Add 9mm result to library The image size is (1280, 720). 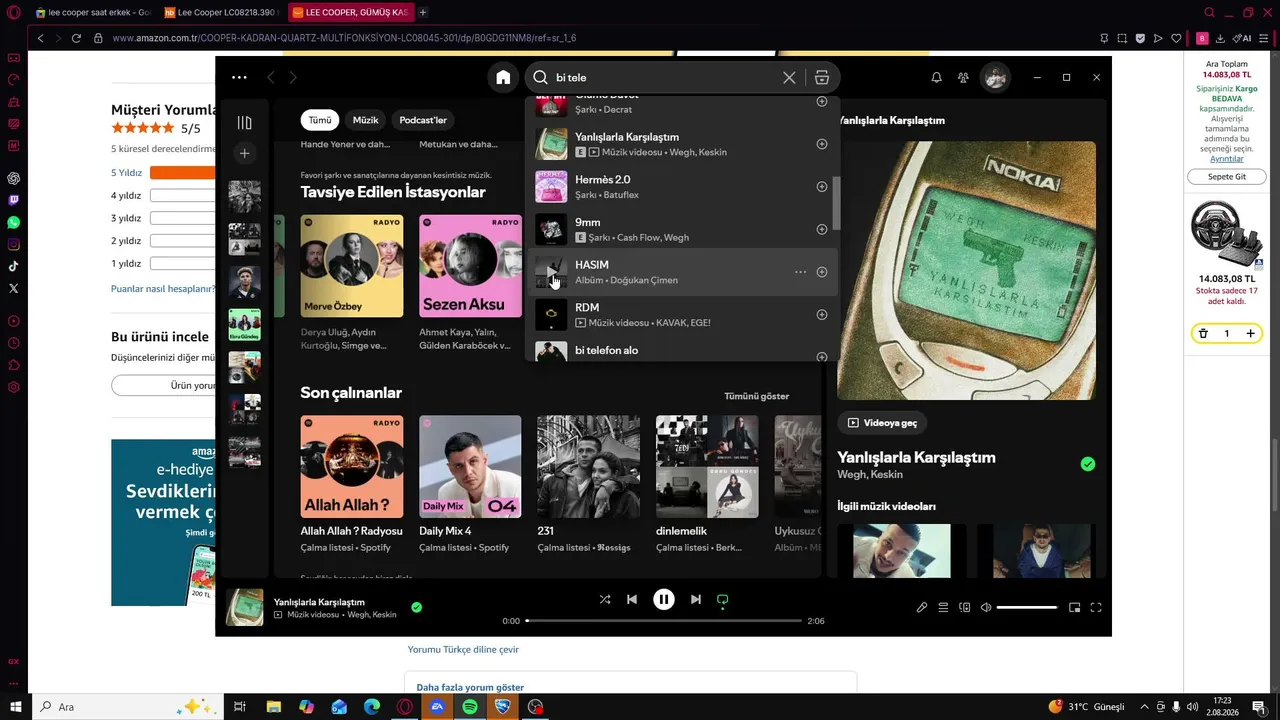point(822,229)
